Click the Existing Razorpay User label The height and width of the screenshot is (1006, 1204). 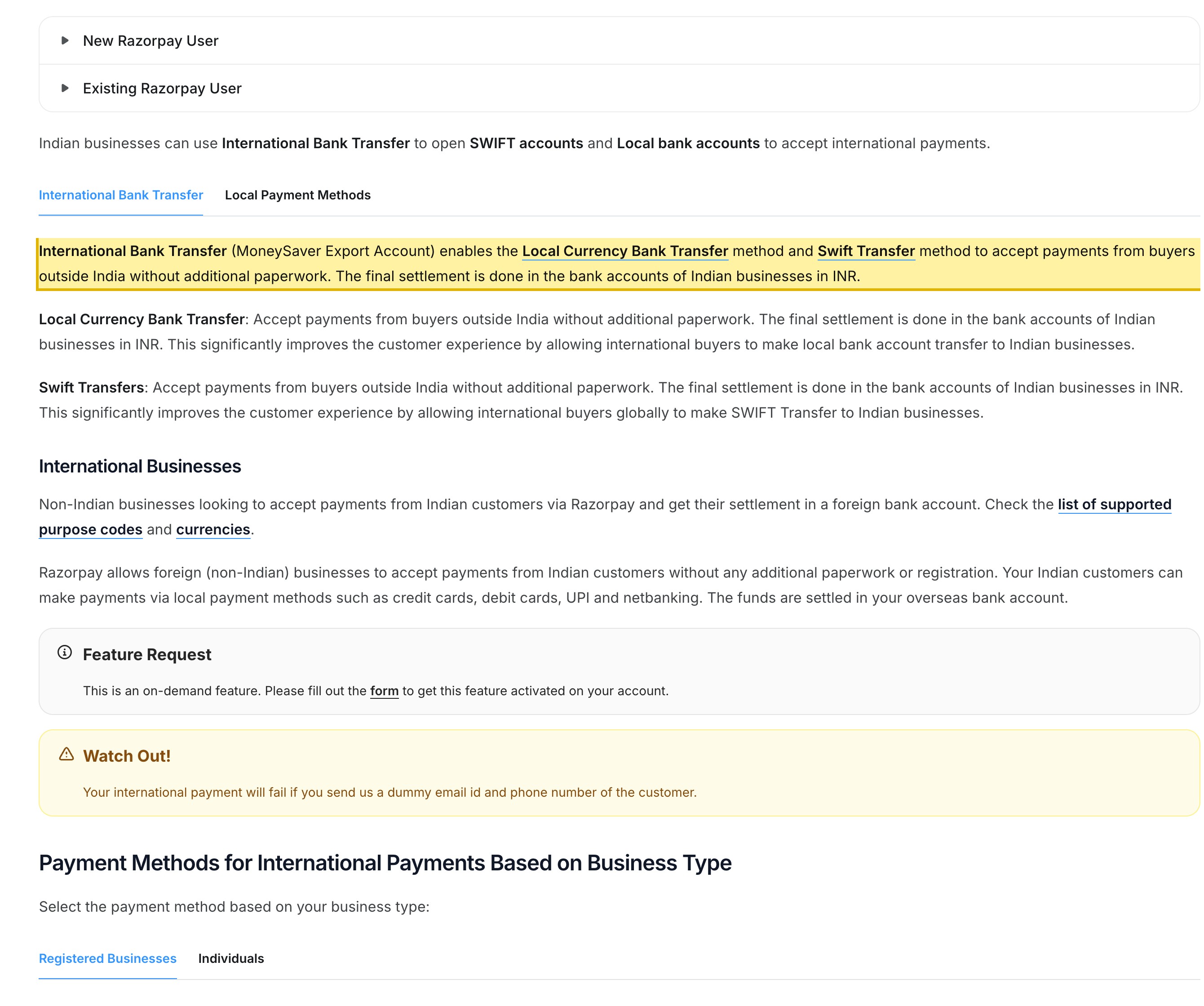[162, 88]
